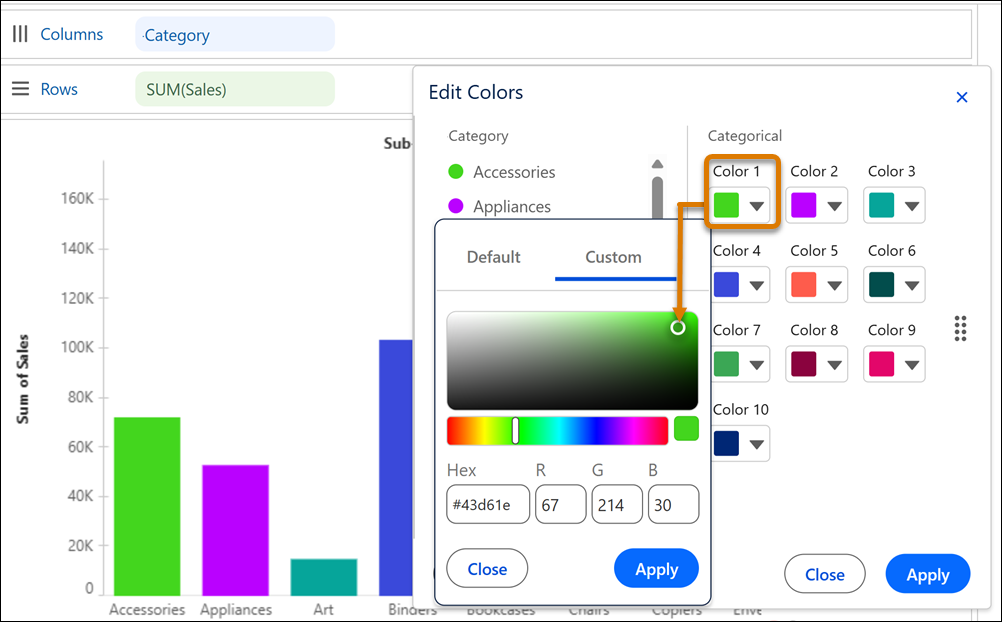Switch to the Default tab
The image size is (1002, 622).
[493, 257]
